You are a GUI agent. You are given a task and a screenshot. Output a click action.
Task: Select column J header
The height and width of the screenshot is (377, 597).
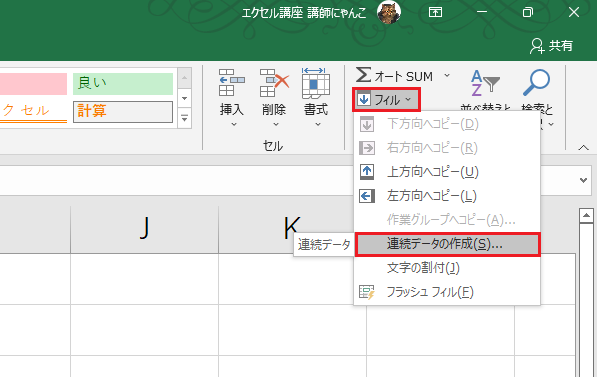point(144,228)
